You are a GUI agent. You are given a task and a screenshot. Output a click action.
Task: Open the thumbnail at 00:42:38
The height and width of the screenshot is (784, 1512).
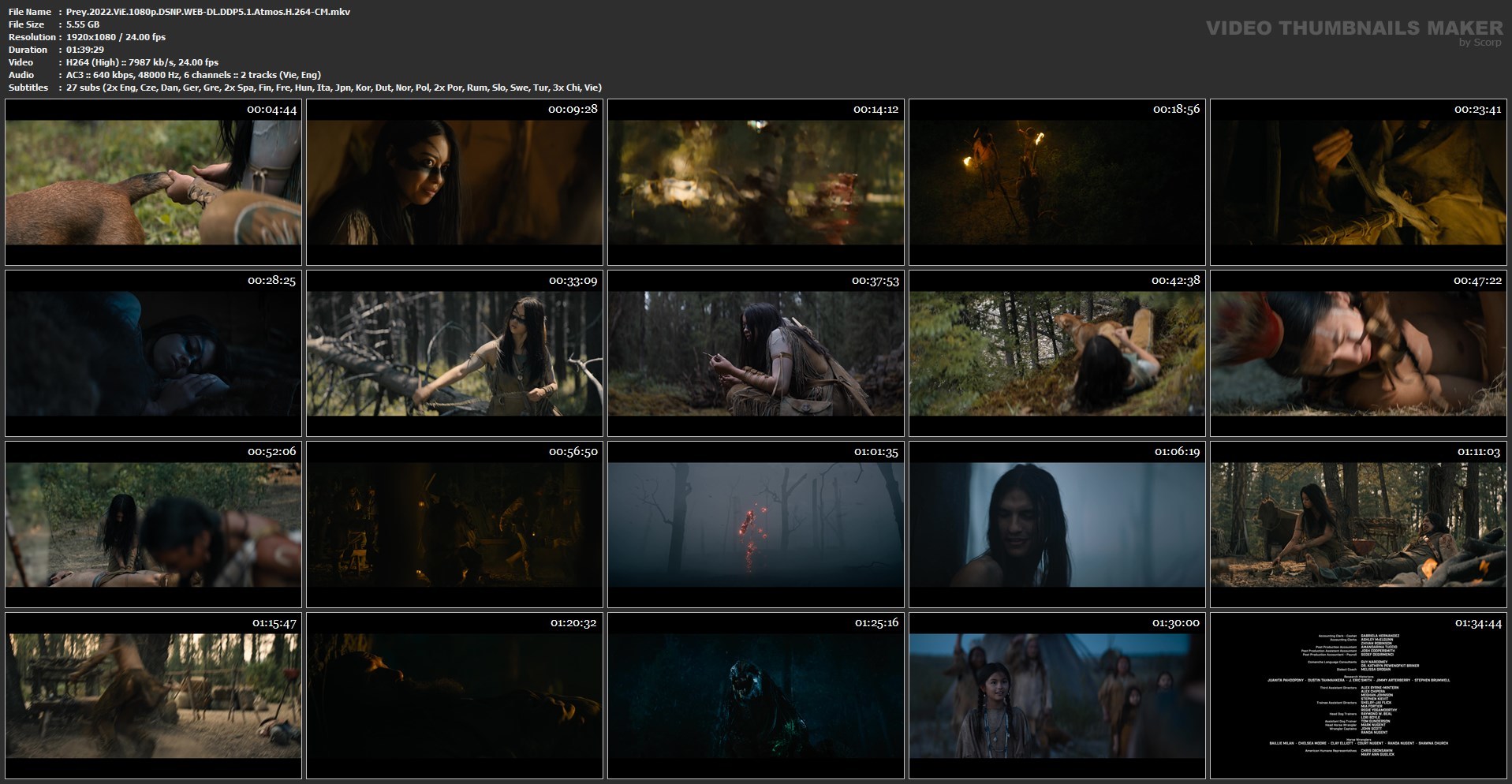point(1057,353)
